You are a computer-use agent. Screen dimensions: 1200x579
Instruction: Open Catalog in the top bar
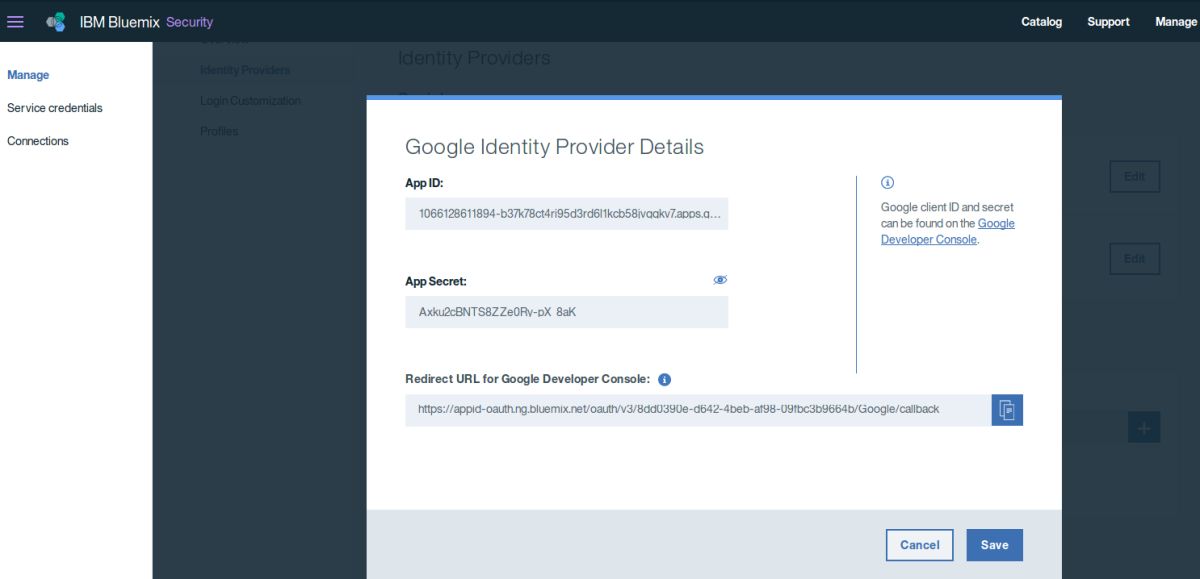coord(1041,21)
